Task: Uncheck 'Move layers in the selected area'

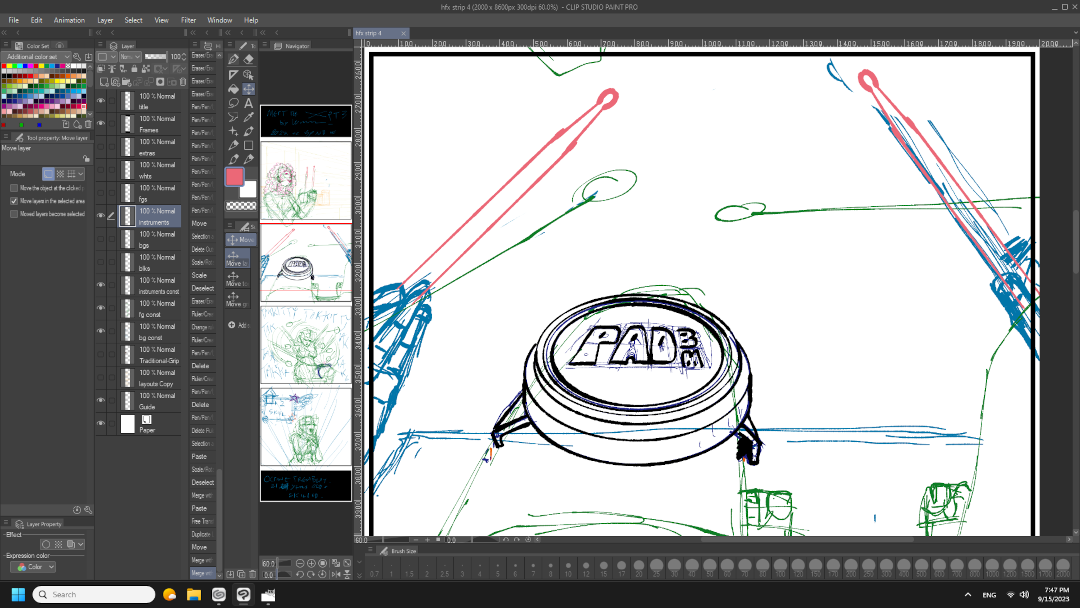Action: click(14, 201)
